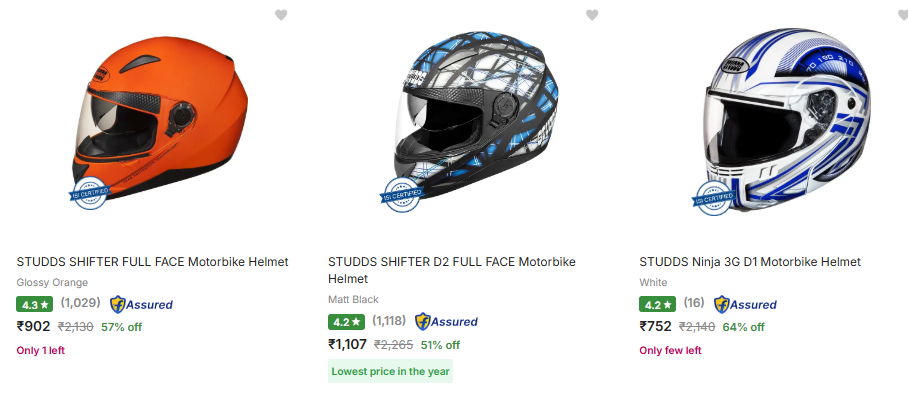Open STUDDS Ninja 3G D1 Motorbike Helmet link
908x394 pixels.
750,262
